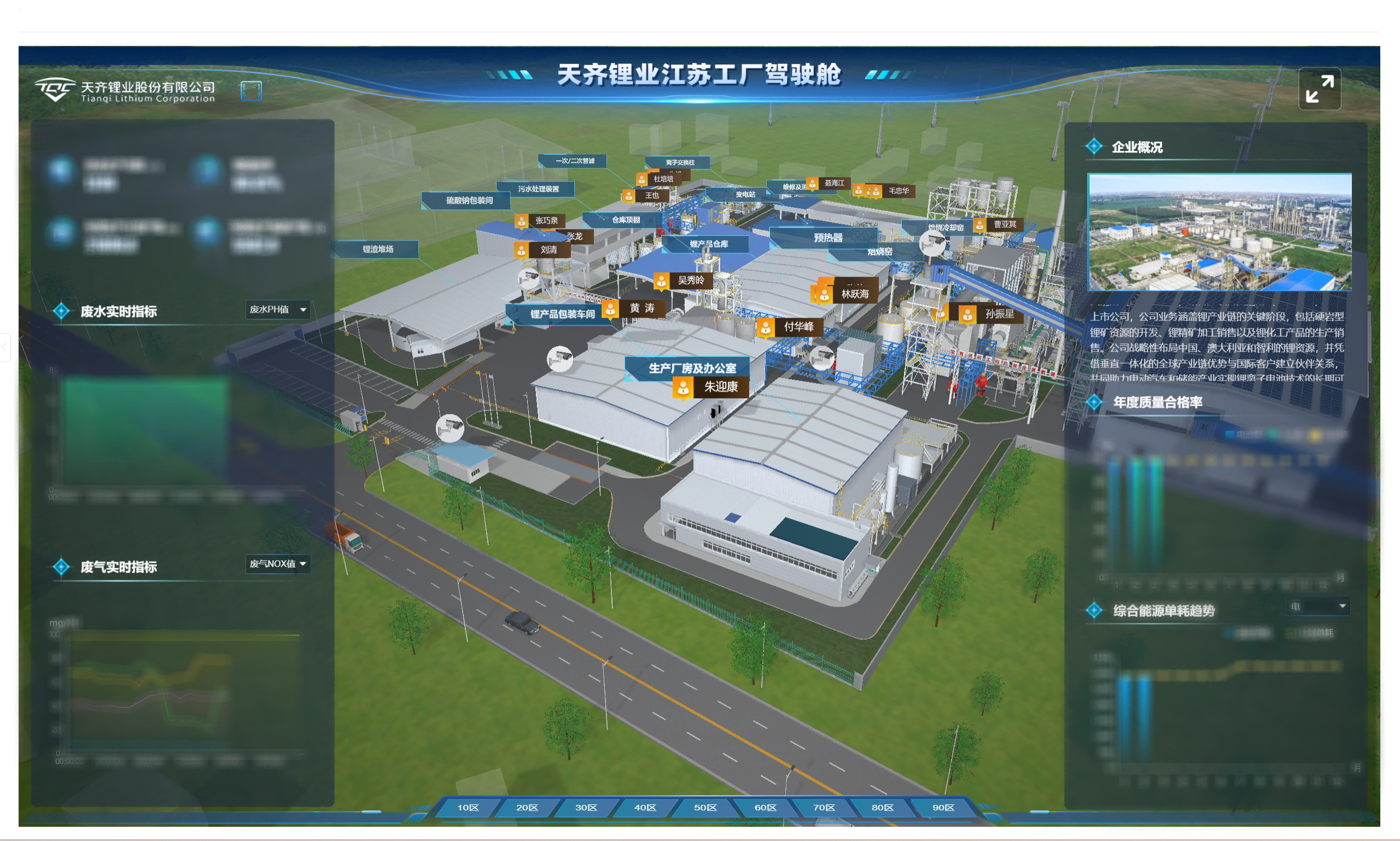Click the factory aerial photo thumbnail
This screenshot has height=841, width=1400.
[1219, 232]
